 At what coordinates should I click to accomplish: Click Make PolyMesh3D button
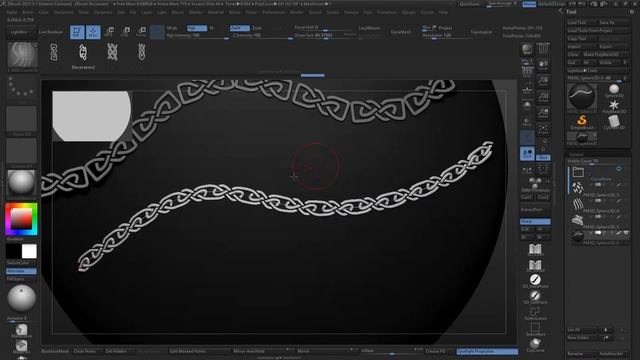605,55
